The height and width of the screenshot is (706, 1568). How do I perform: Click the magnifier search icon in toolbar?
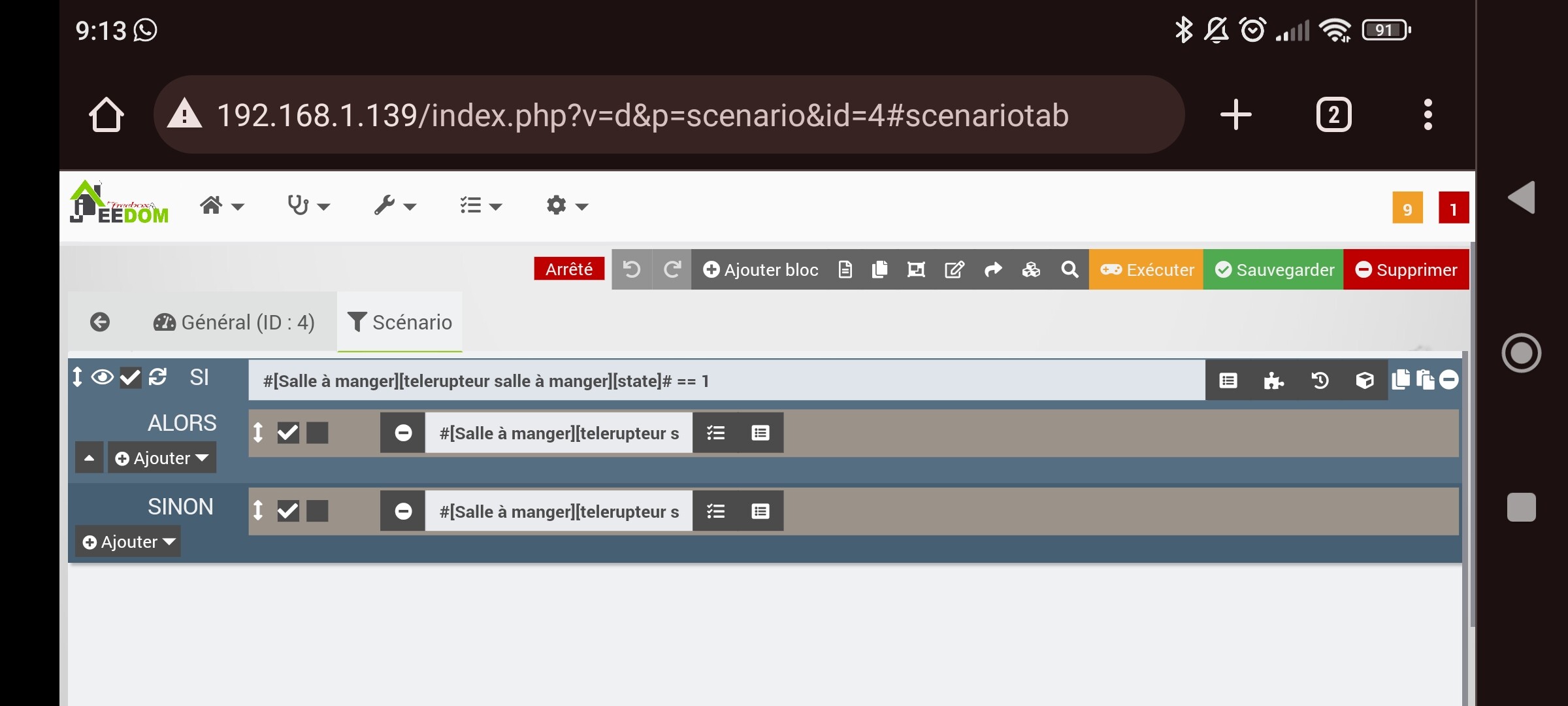click(x=1070, y=269)
